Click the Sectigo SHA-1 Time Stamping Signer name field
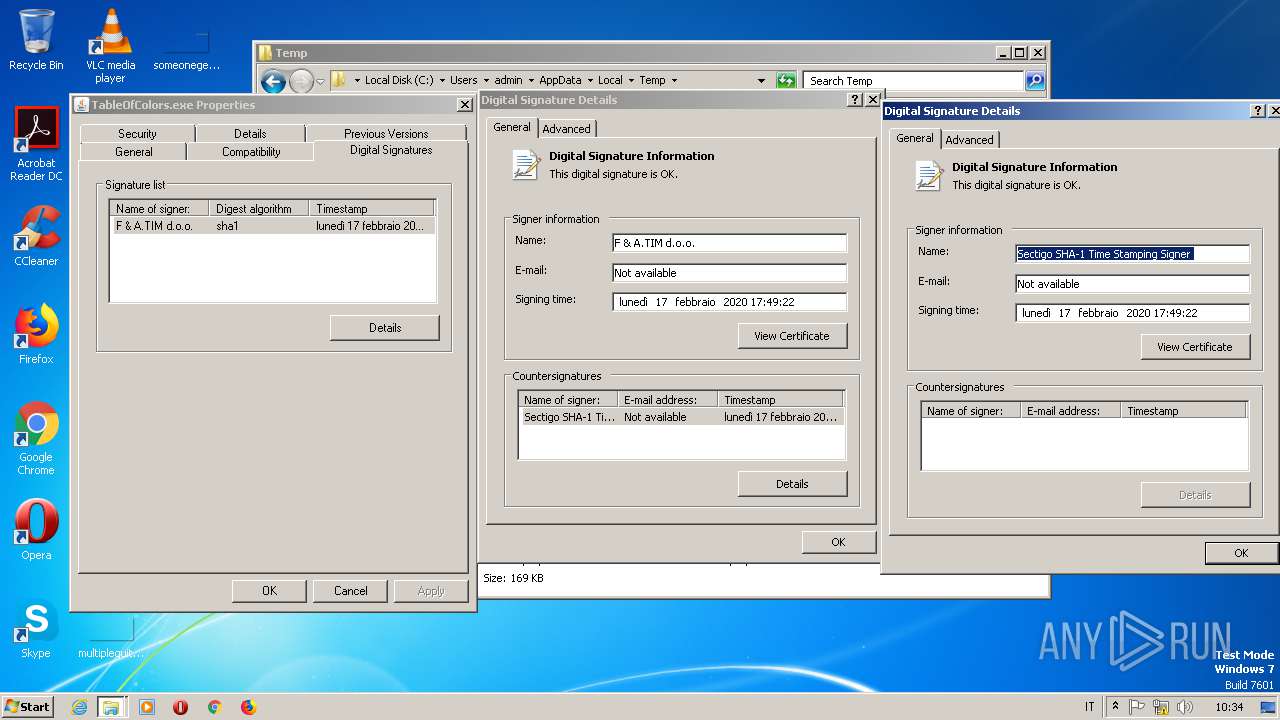Screen dimensions: 1280x720 [1132, 254]
